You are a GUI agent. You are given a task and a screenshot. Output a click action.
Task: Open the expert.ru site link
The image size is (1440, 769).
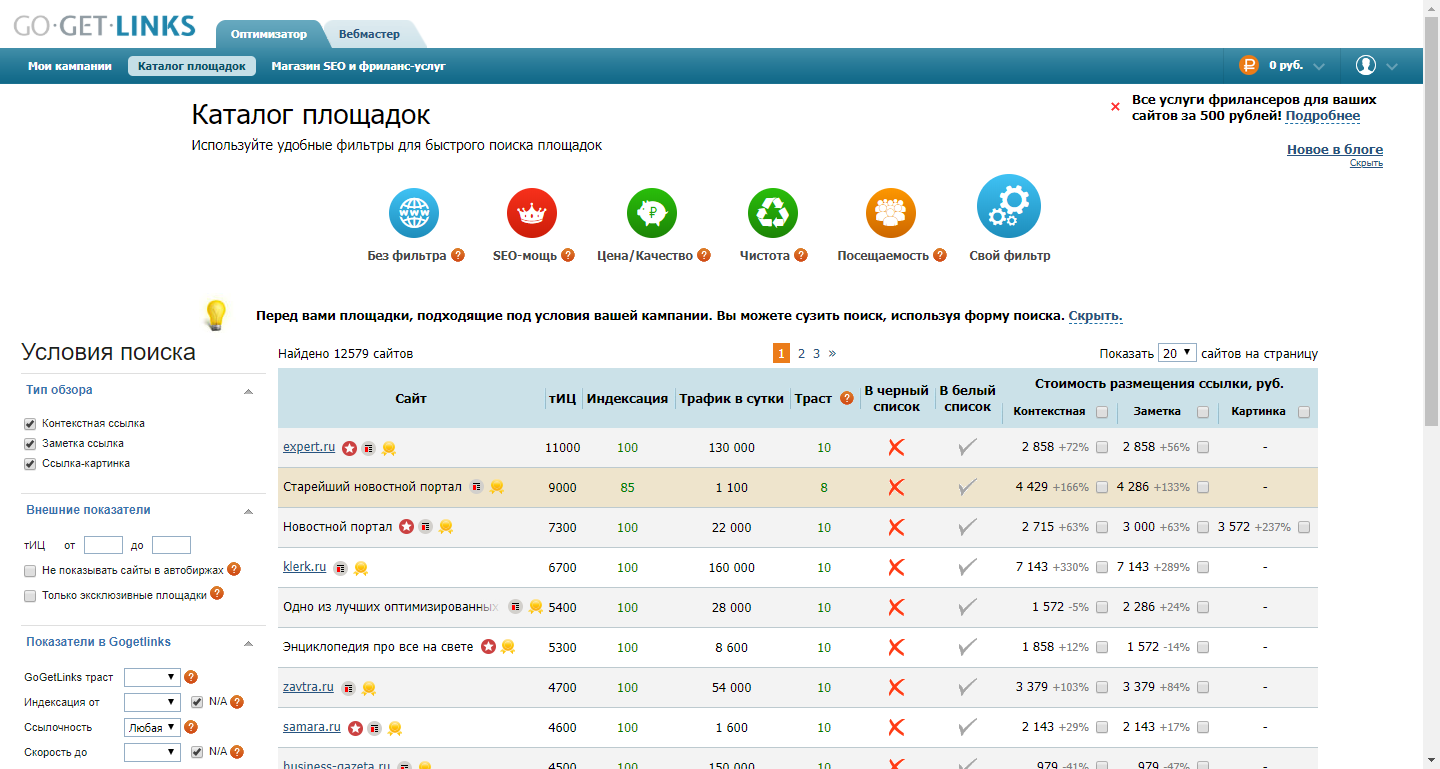tap(309, 447)
